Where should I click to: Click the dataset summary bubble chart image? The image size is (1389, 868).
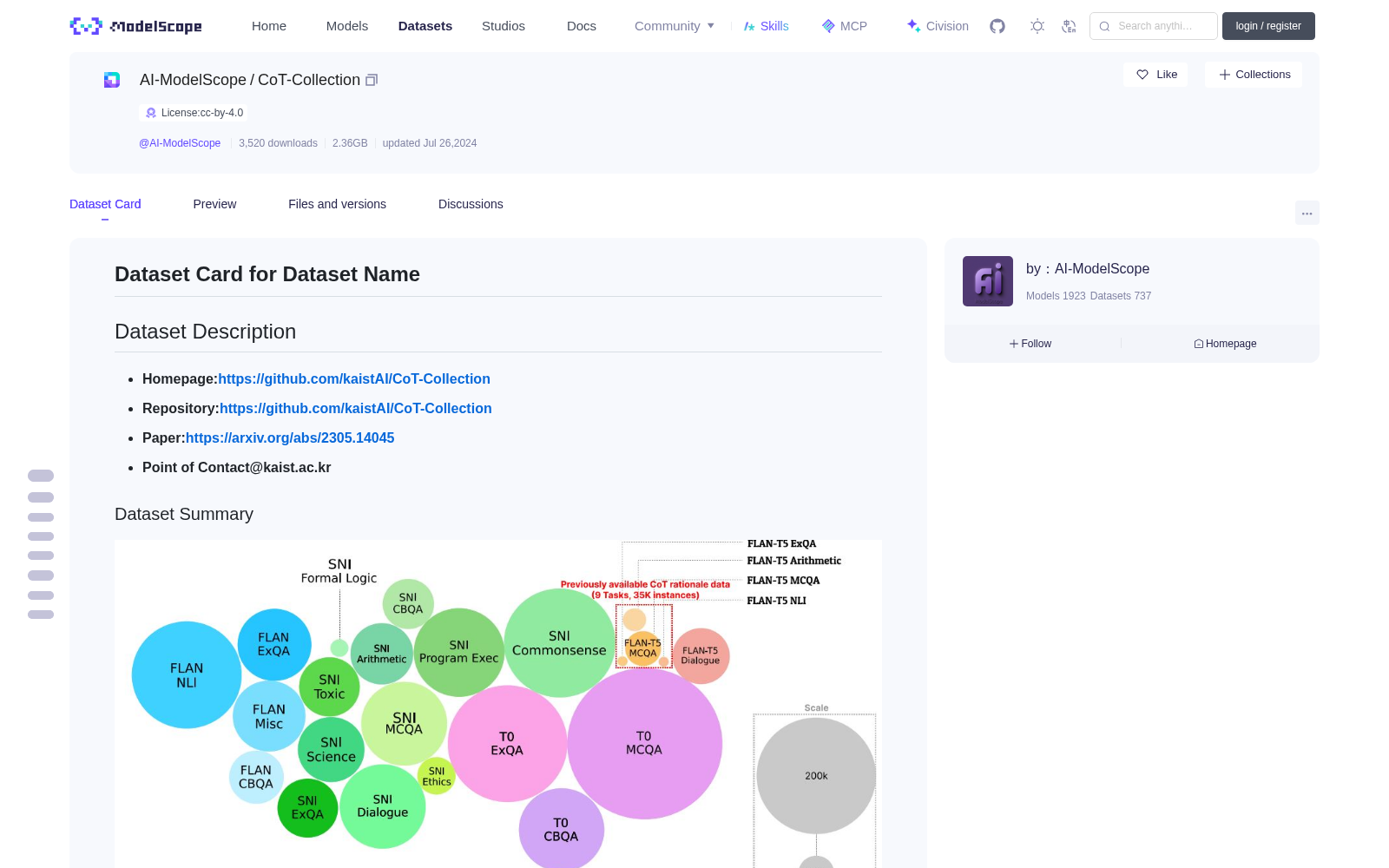coord(498,704)
